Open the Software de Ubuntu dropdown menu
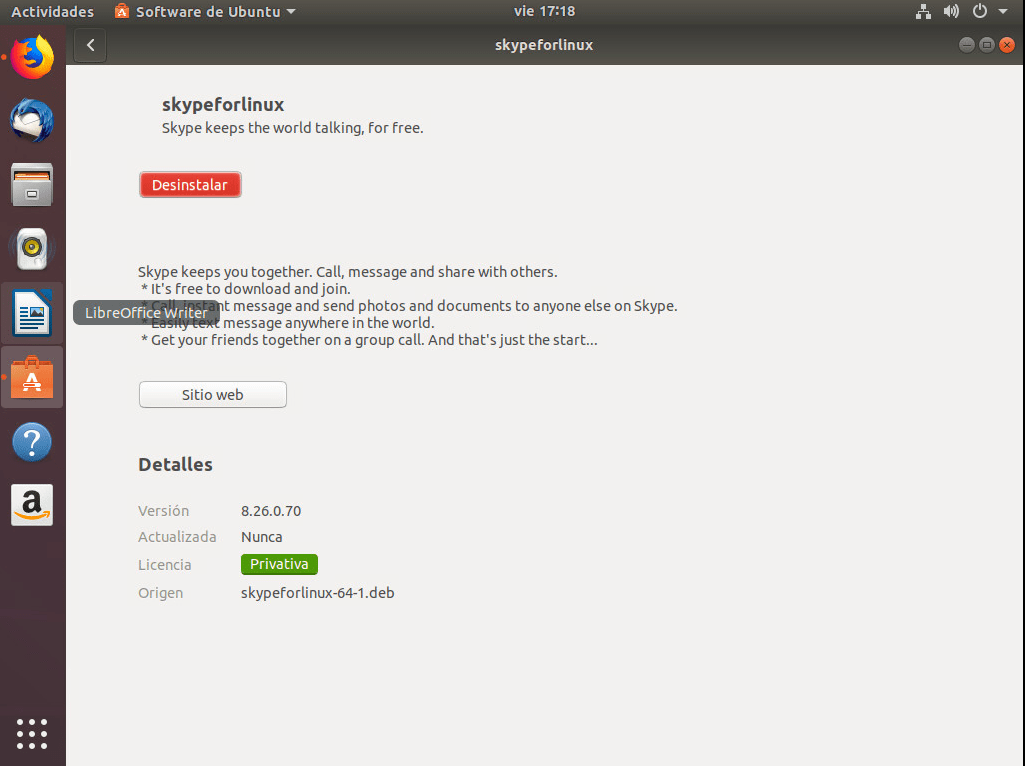The width and height of the screenshot is (1025, 766). pyautogui.click(x=204, y=11)
